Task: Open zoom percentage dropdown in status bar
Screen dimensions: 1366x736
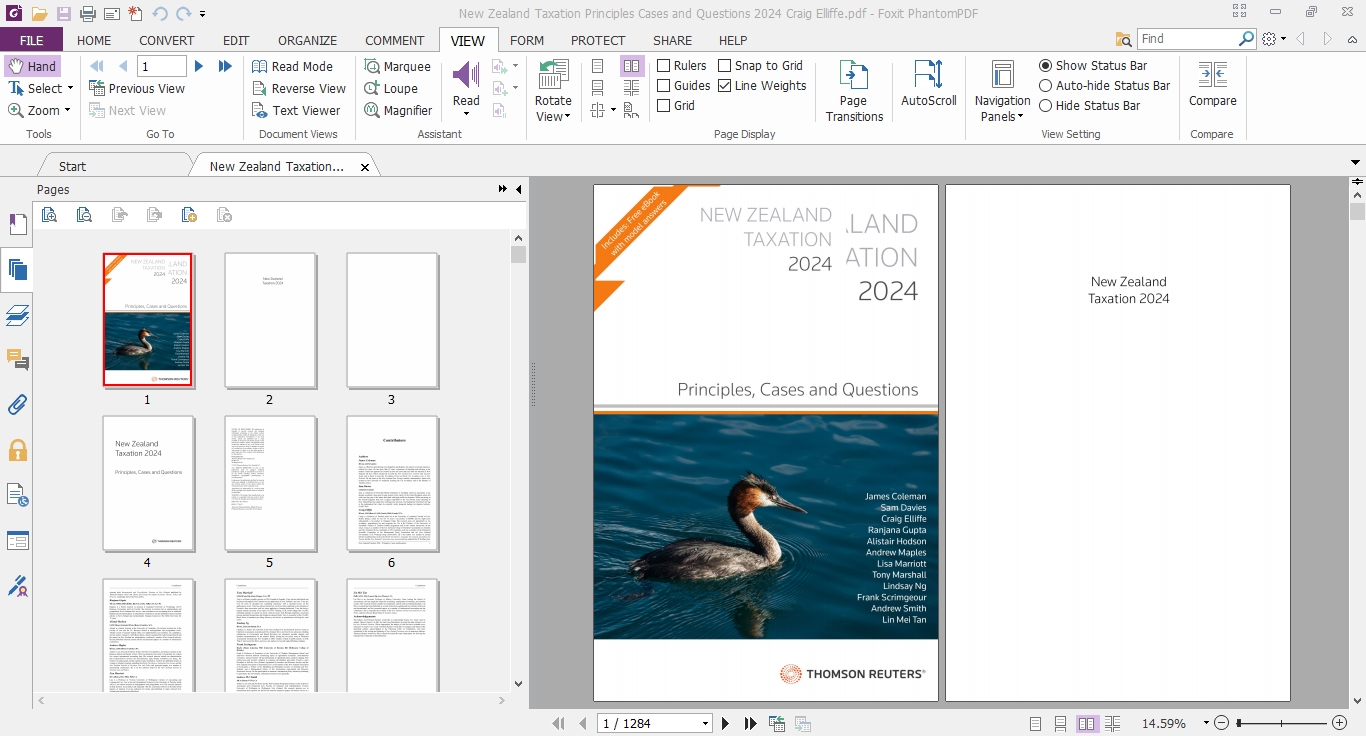Action: click(x=1206, y=723)
